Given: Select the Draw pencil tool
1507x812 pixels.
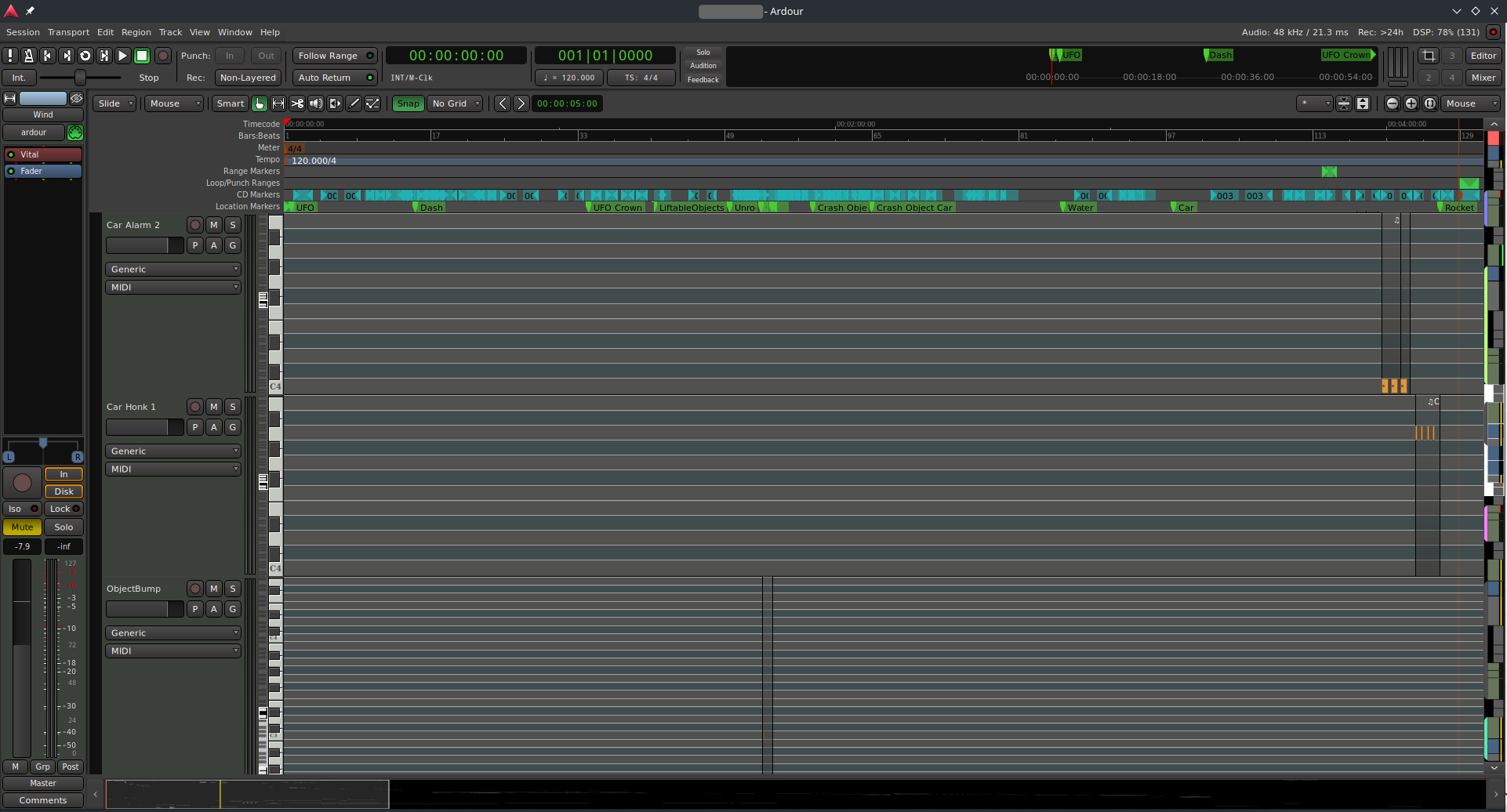Looking at the screenshot, I should (x=354, y=103).
